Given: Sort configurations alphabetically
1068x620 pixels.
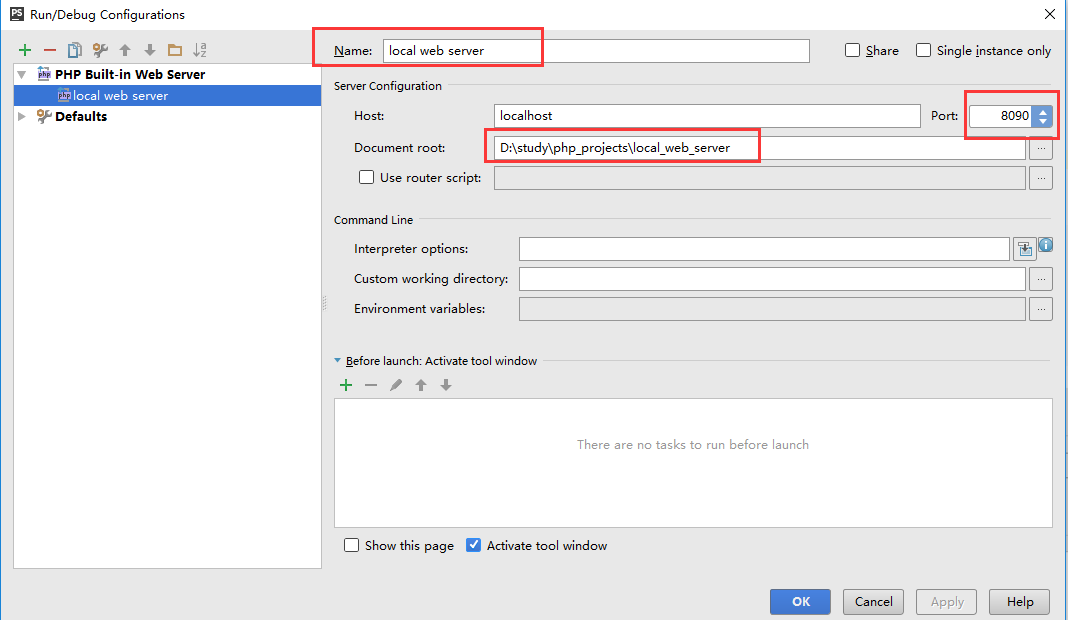Looking at the screenshot, I should pos(200,50).
